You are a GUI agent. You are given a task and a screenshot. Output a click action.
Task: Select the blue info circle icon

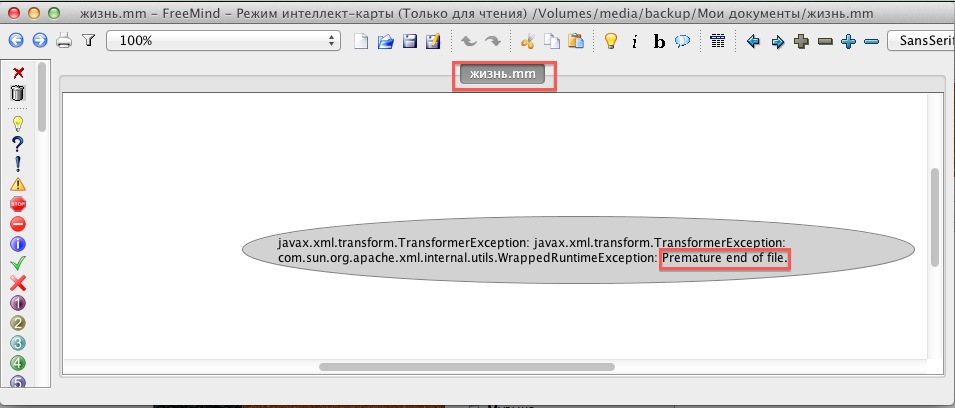click(17, 243)
